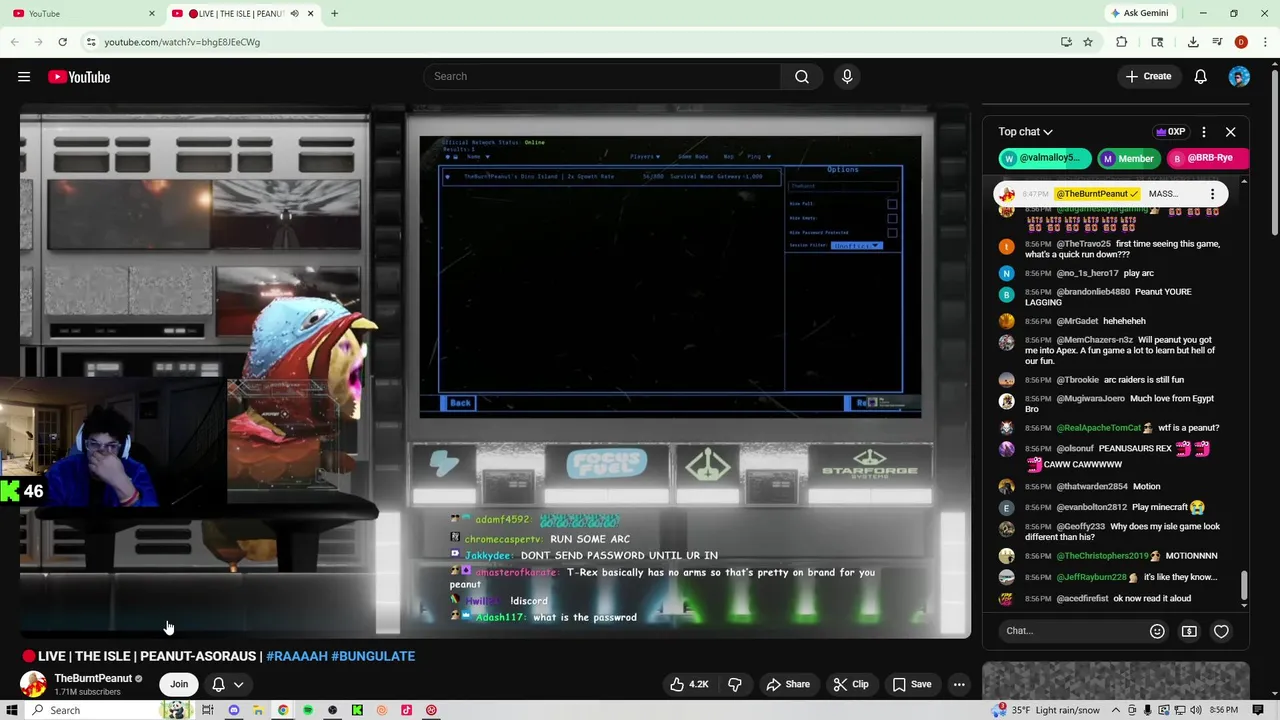Open the weather widget 35°F Light rain/snow

coord(1046,710)
